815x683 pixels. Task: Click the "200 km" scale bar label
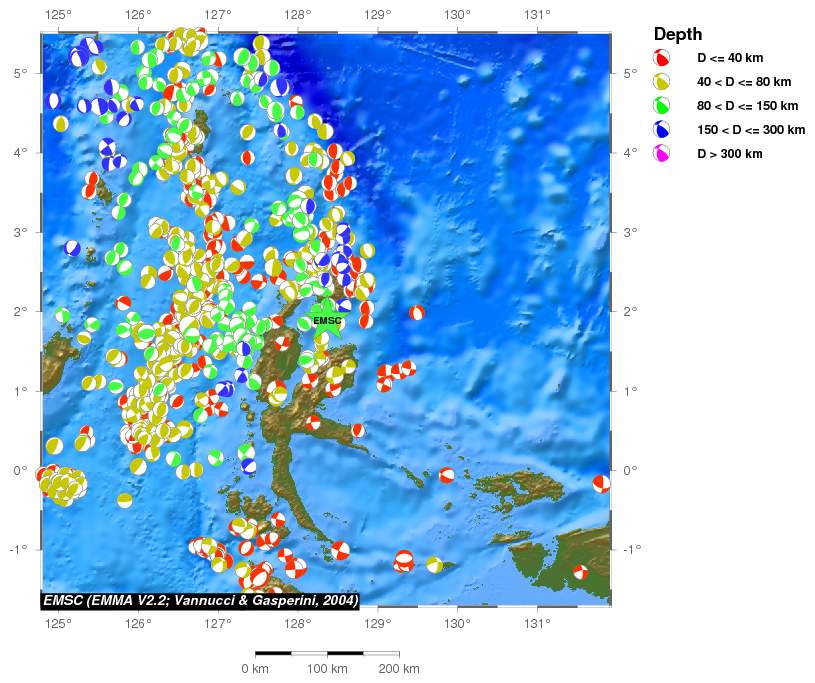[399, 668]
